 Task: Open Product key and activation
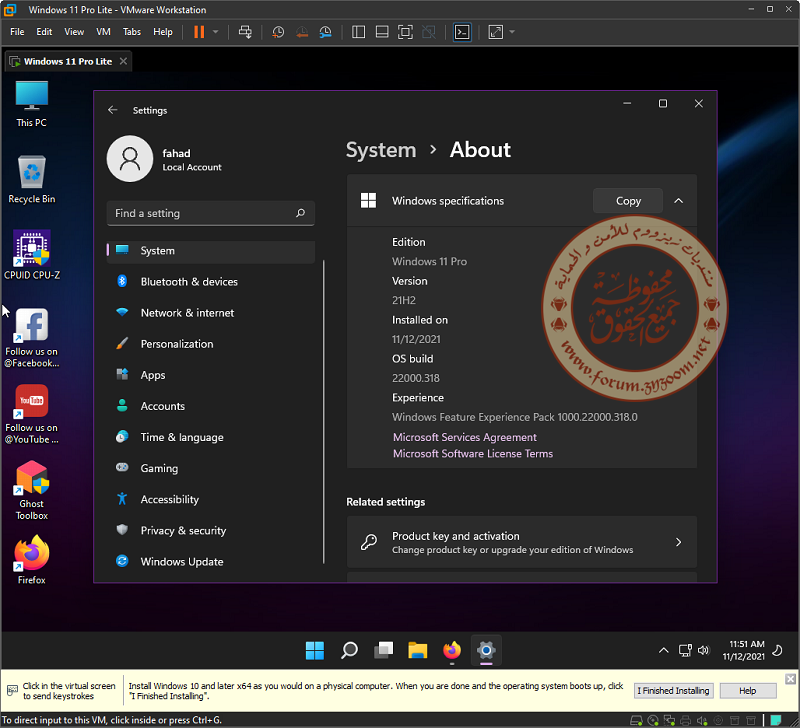(521, 542)
